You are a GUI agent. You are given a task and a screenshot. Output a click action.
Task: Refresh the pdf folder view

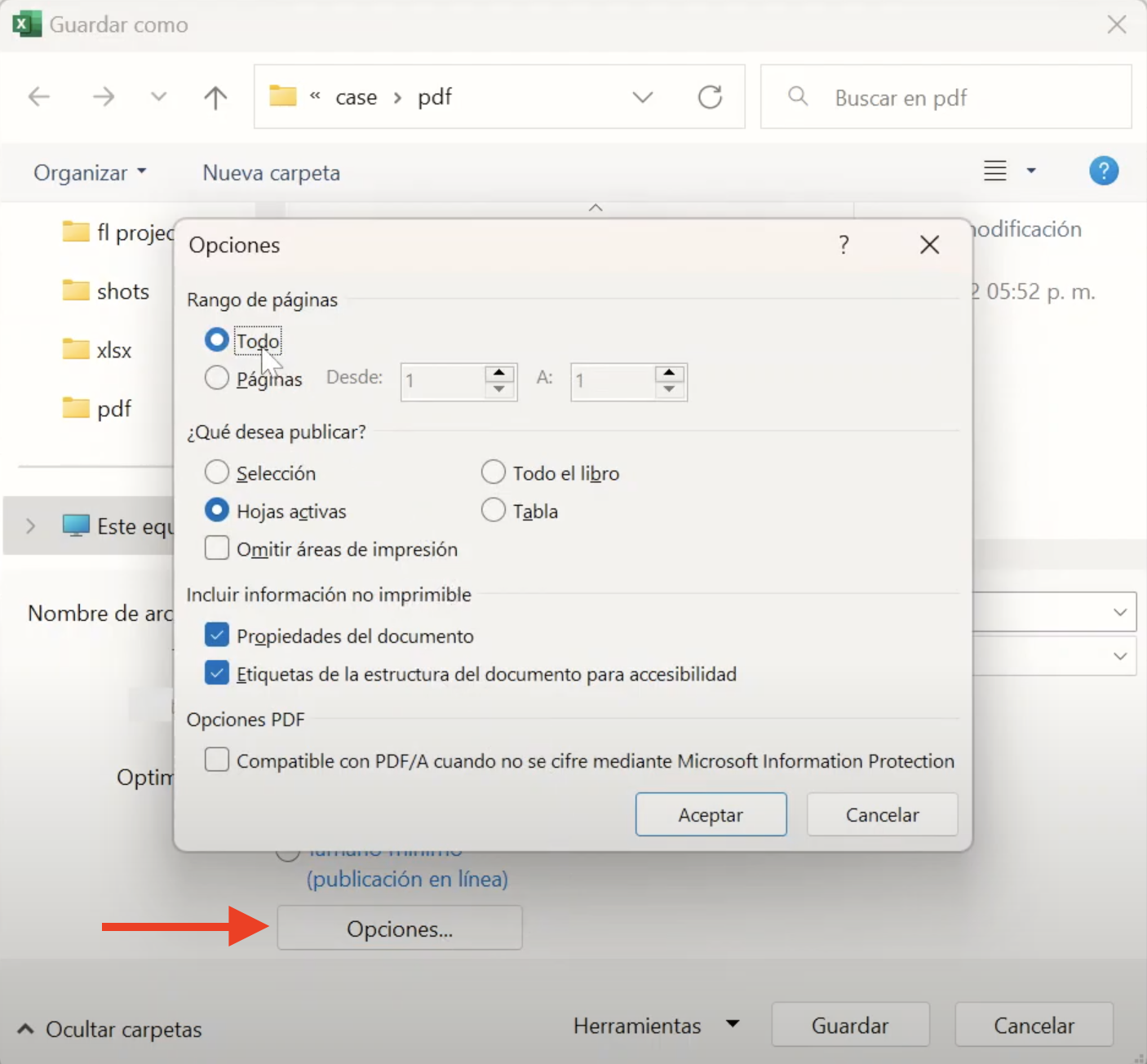[x=710, y=96]
